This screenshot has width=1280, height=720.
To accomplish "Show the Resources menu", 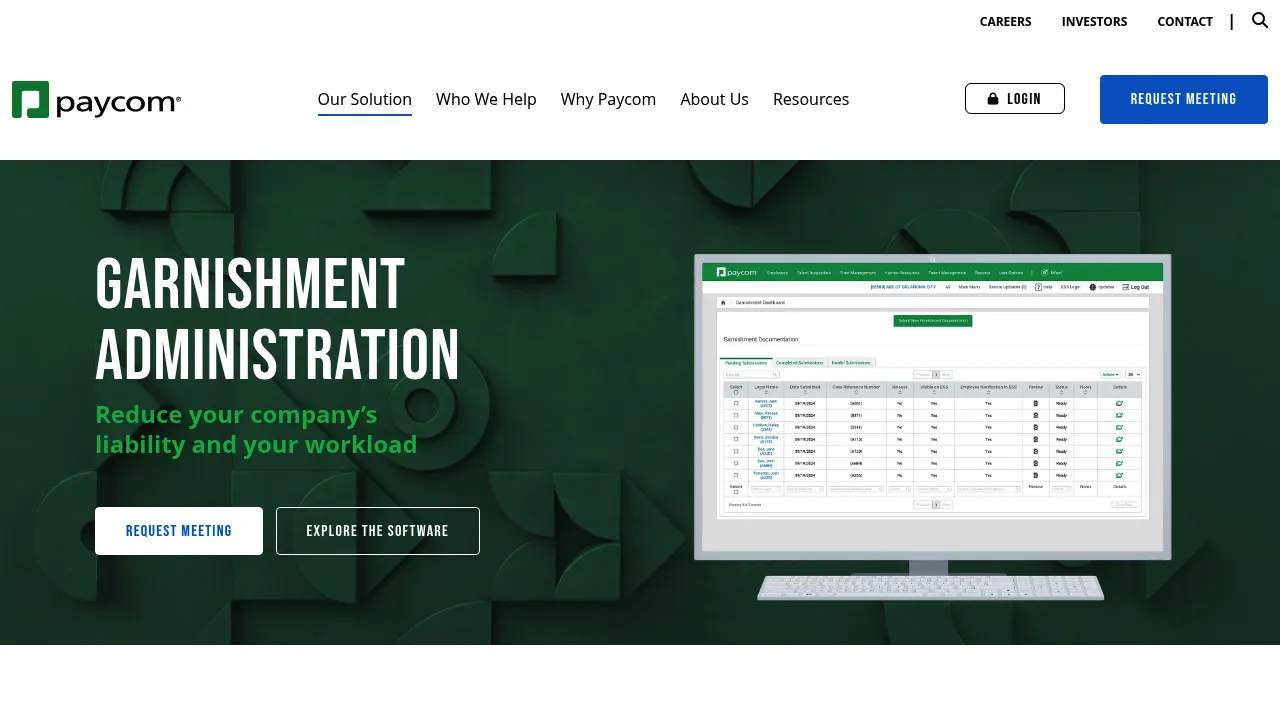I will pyautogui.click(x=811, y=100).
